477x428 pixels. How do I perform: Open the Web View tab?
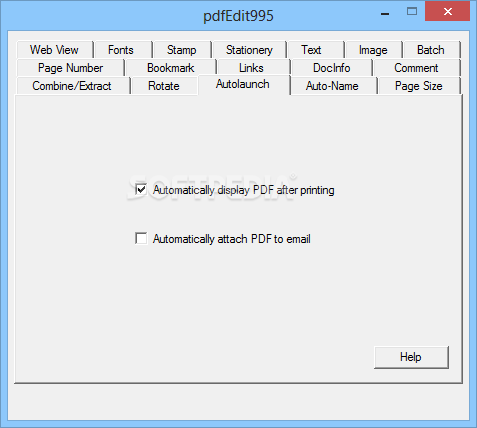[x=55, y=50]
